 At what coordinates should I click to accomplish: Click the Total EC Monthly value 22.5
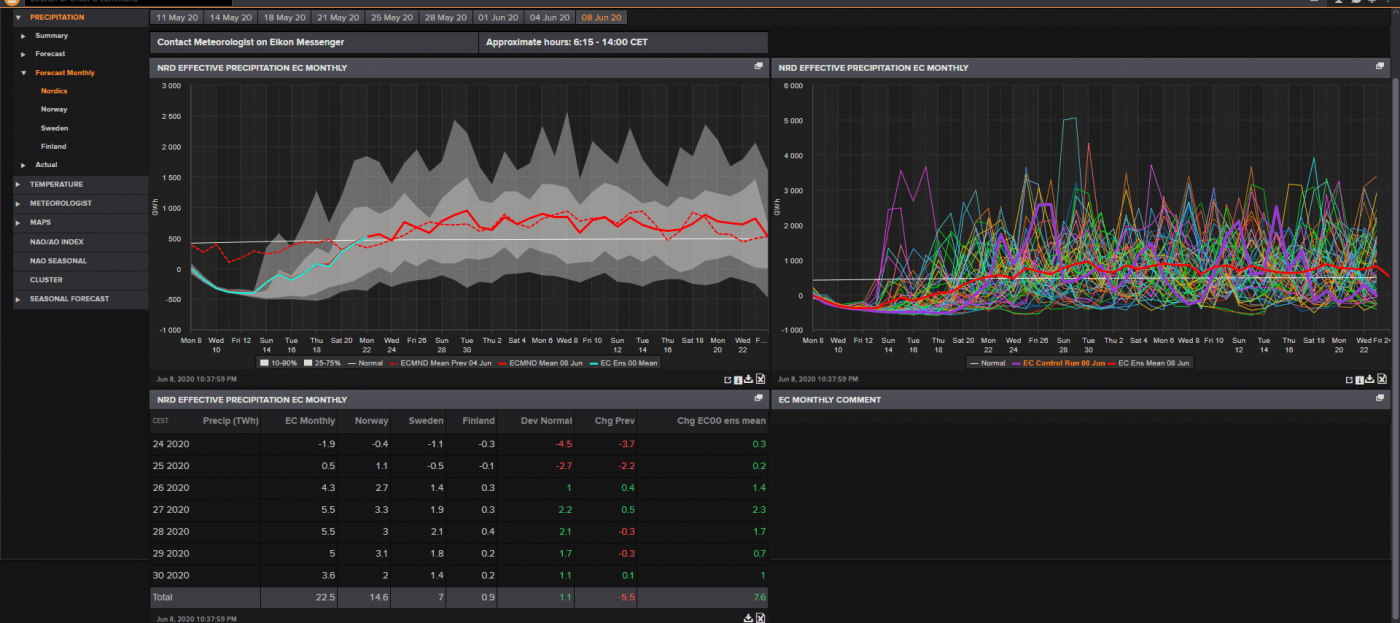[x=325, y=597]
